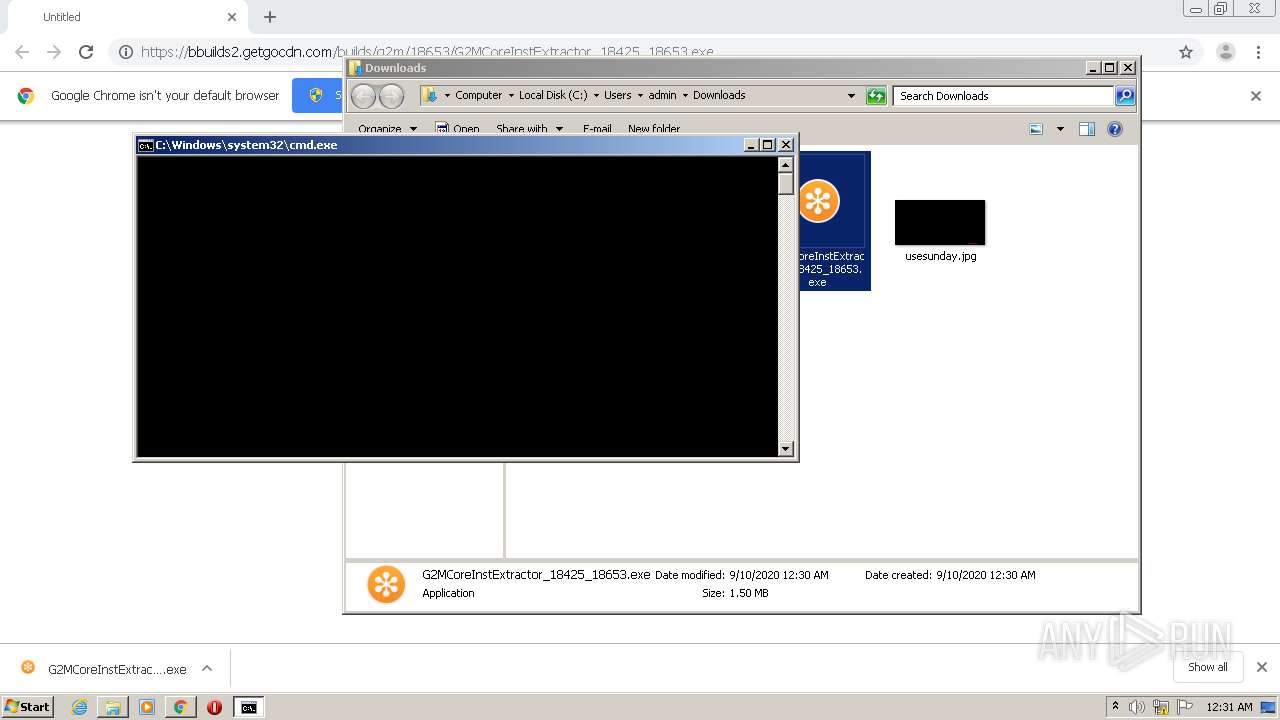Click the Date modified value 9/10/2020 12:30 AM
The image size is (1280, 720).
(x=779, y=575)
